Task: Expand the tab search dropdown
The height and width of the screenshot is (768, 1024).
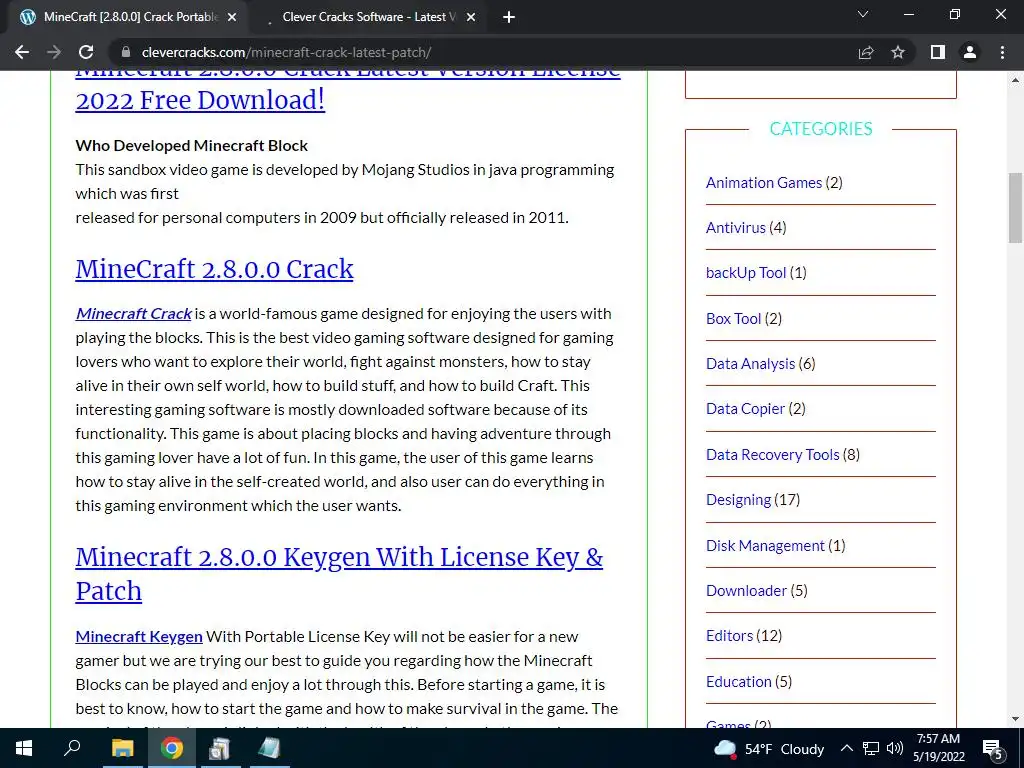Action: point(863,14)
